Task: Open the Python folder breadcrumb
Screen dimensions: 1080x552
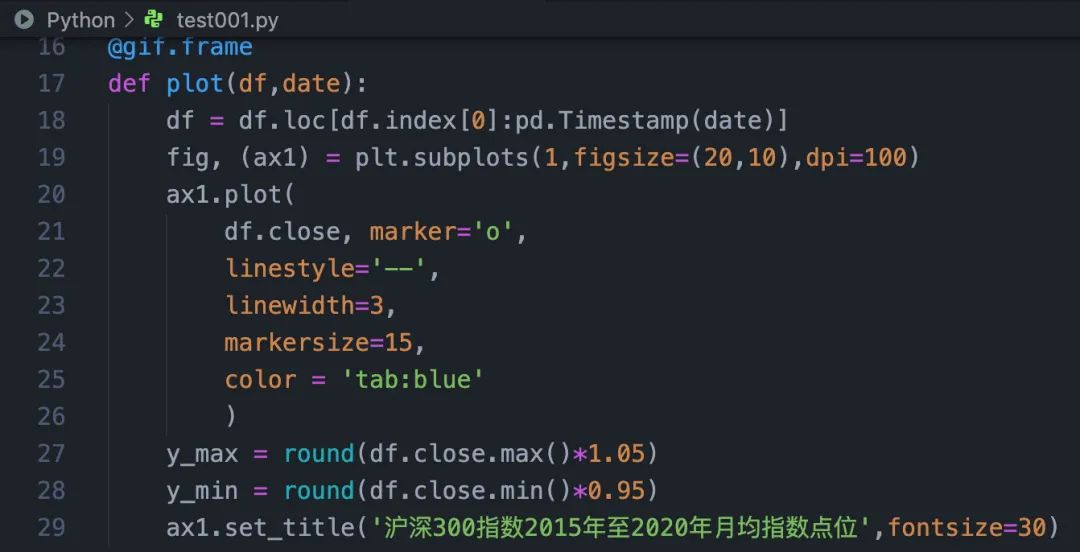Action: click(81, 20)
